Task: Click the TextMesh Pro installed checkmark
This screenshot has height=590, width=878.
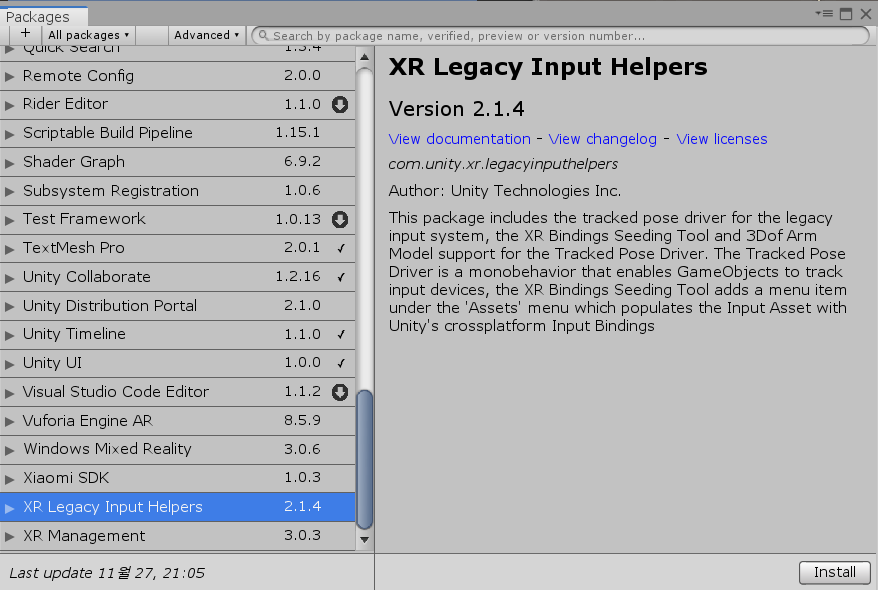Action: [341, 248]
